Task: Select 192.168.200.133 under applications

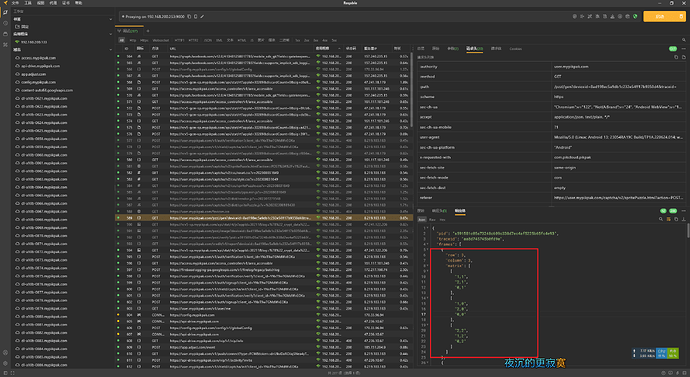Action: [x=33, y=42]
